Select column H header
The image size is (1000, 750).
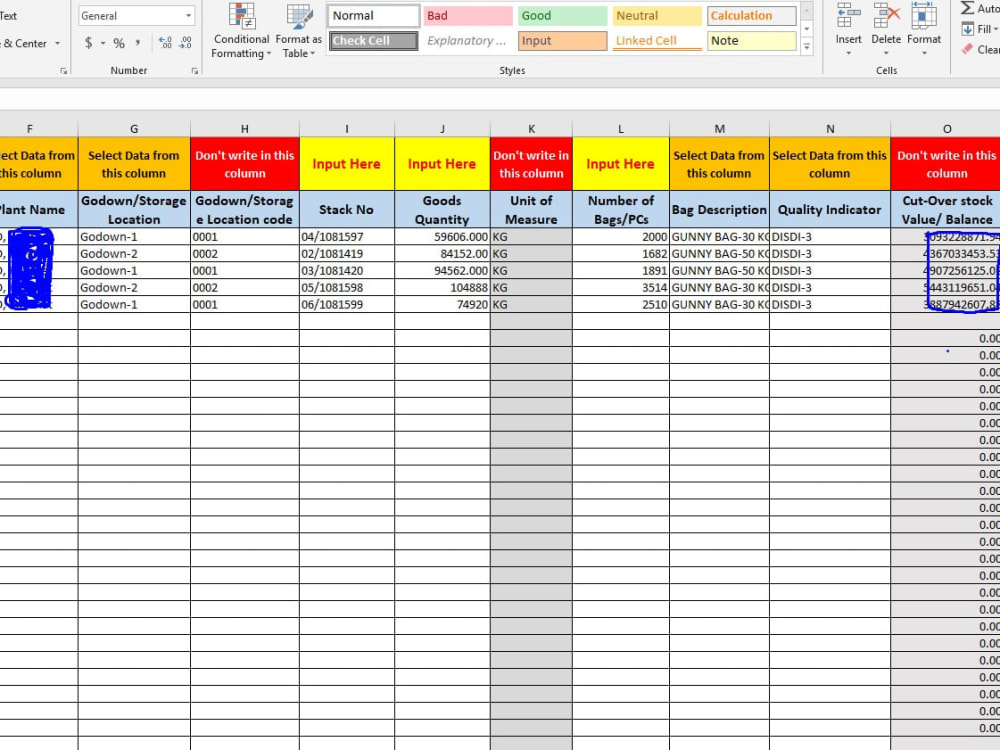click(245, 129)
